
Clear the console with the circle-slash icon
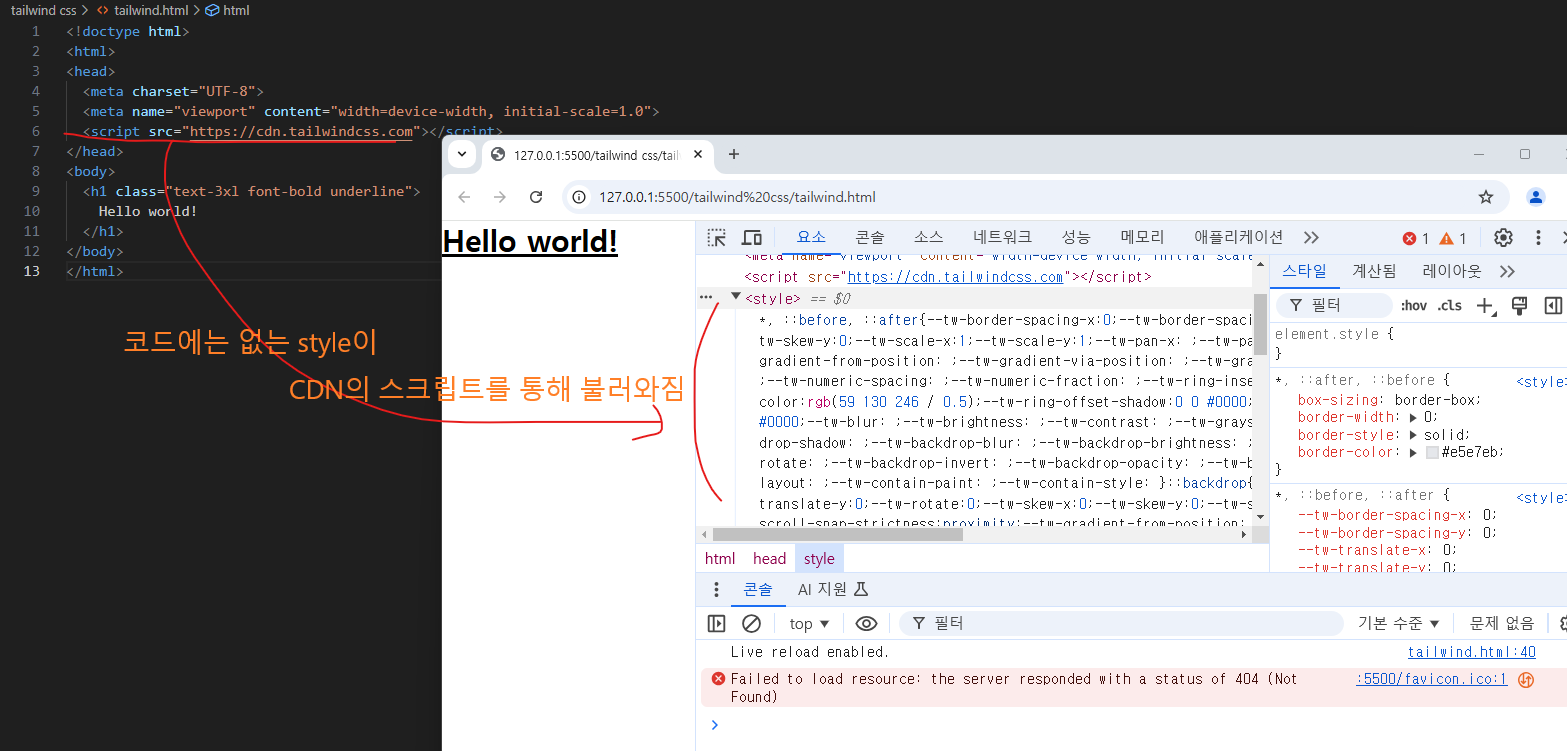point(751,624)
